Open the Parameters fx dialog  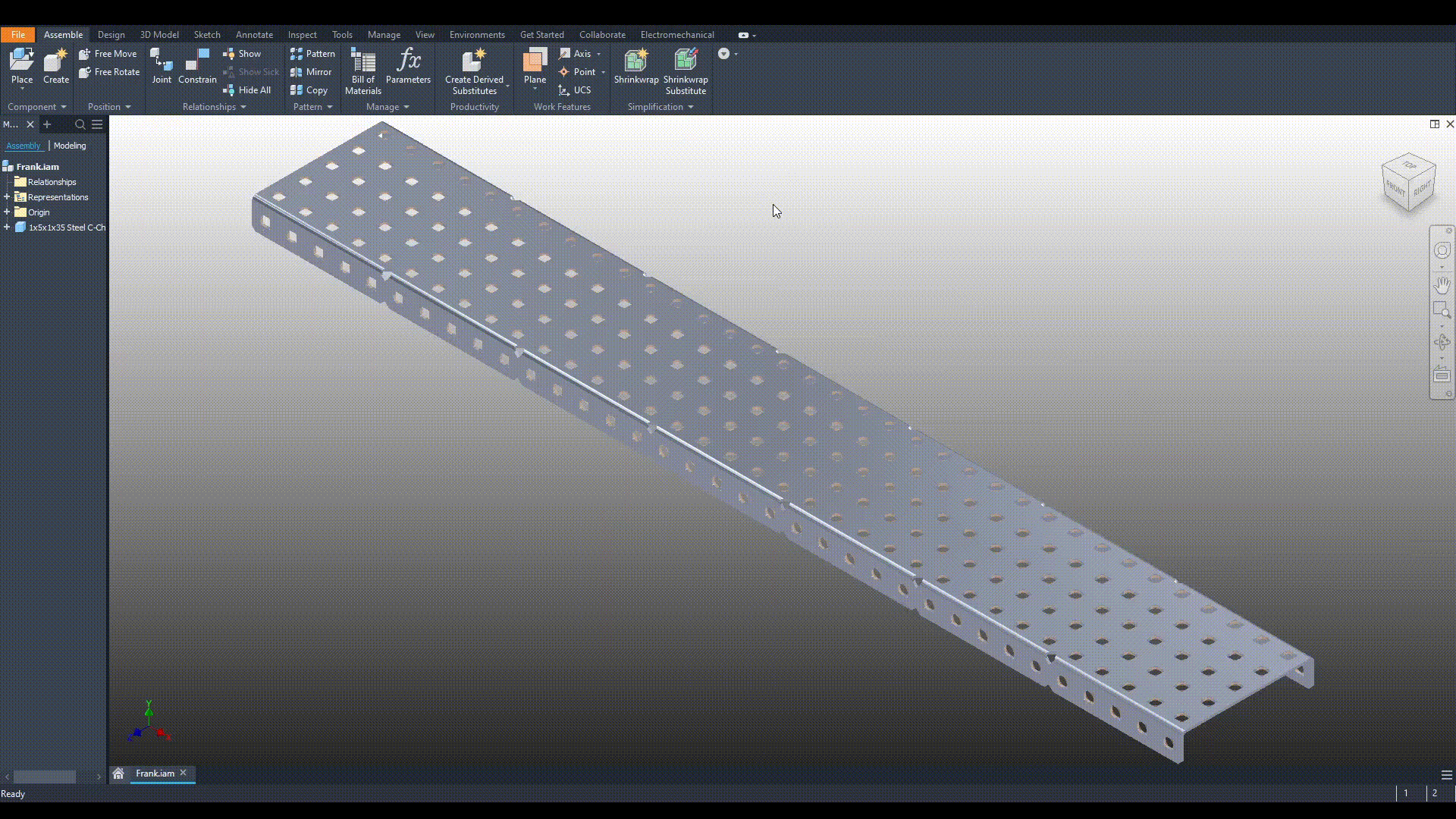pos(408,66)
